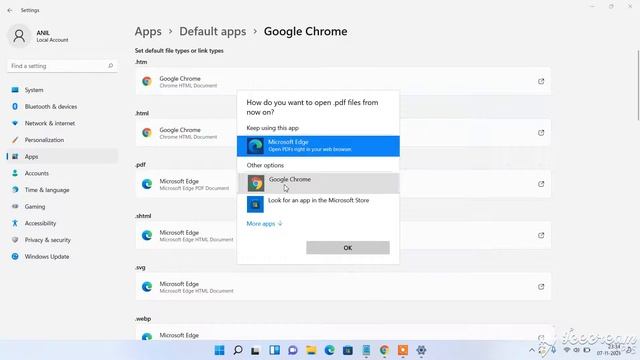
Task: Click Edge icon in the .pdf row
Action: [147, 184]
